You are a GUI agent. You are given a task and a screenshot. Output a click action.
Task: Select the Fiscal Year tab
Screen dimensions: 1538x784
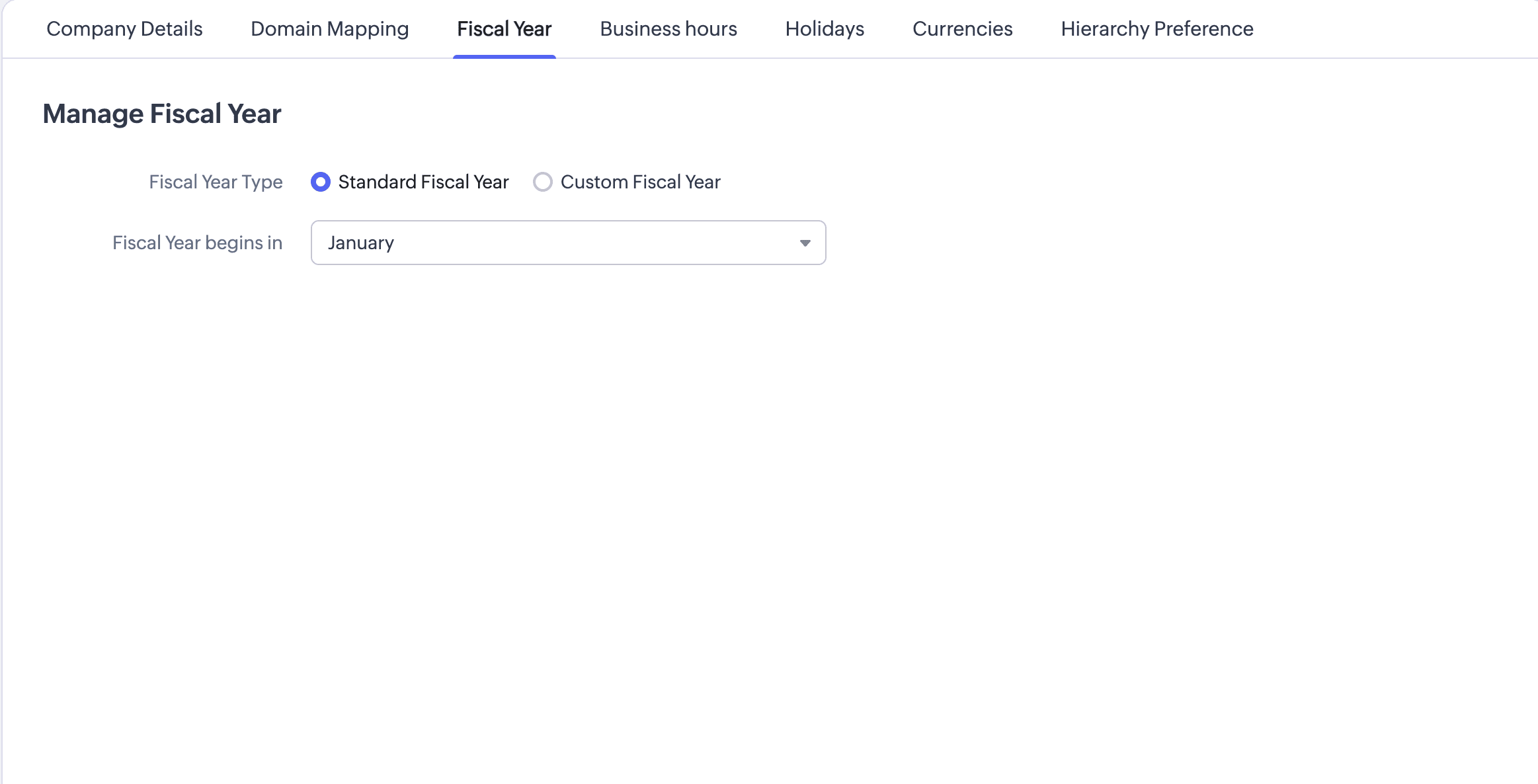pyautogui.click(x=504, y=29)
